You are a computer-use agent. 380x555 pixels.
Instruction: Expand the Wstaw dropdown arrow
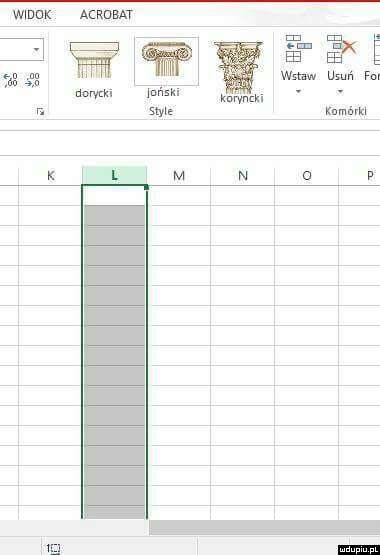(298, 92)
